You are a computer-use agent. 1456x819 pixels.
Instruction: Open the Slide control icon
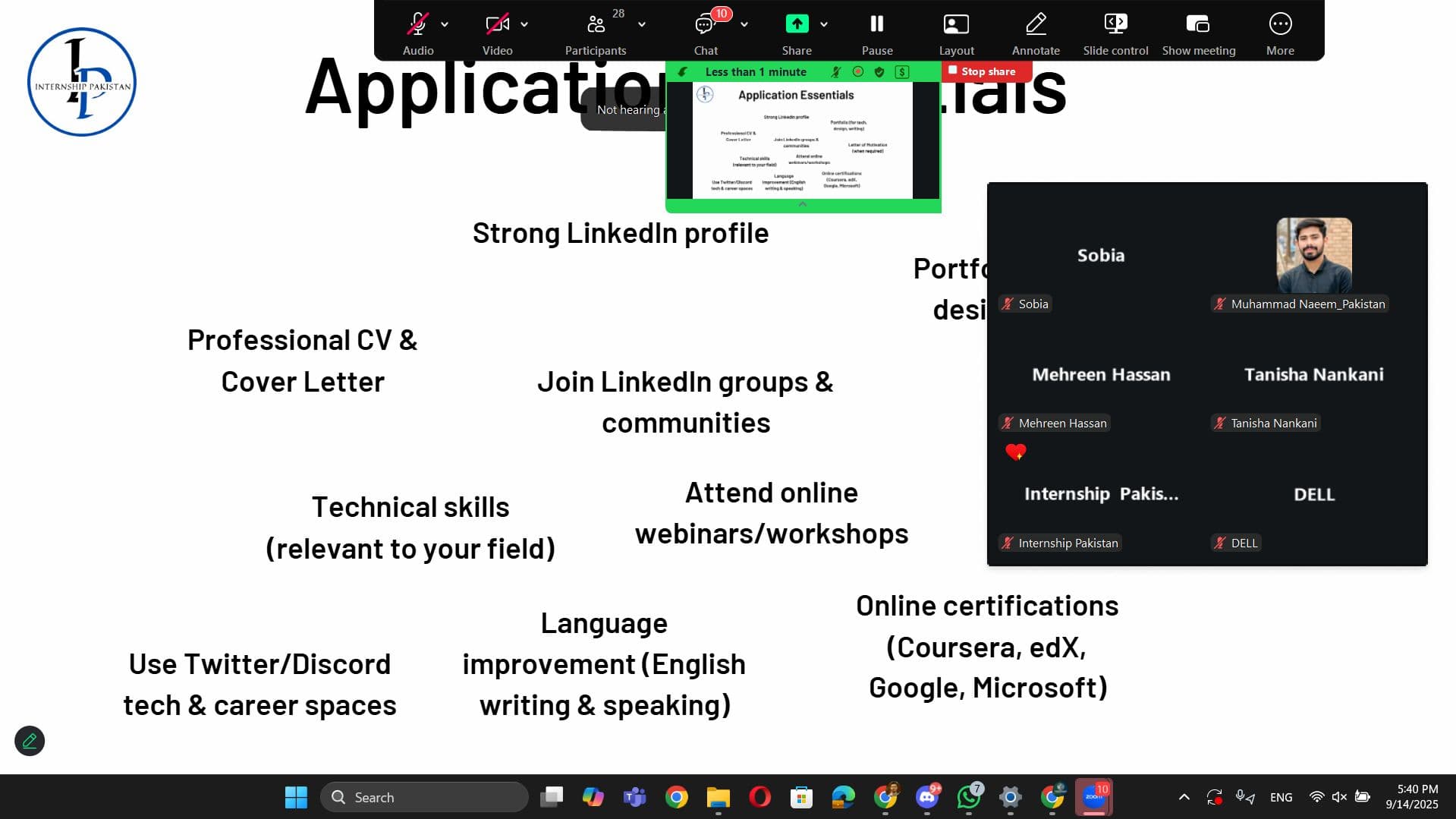[x=1115, y=24]
